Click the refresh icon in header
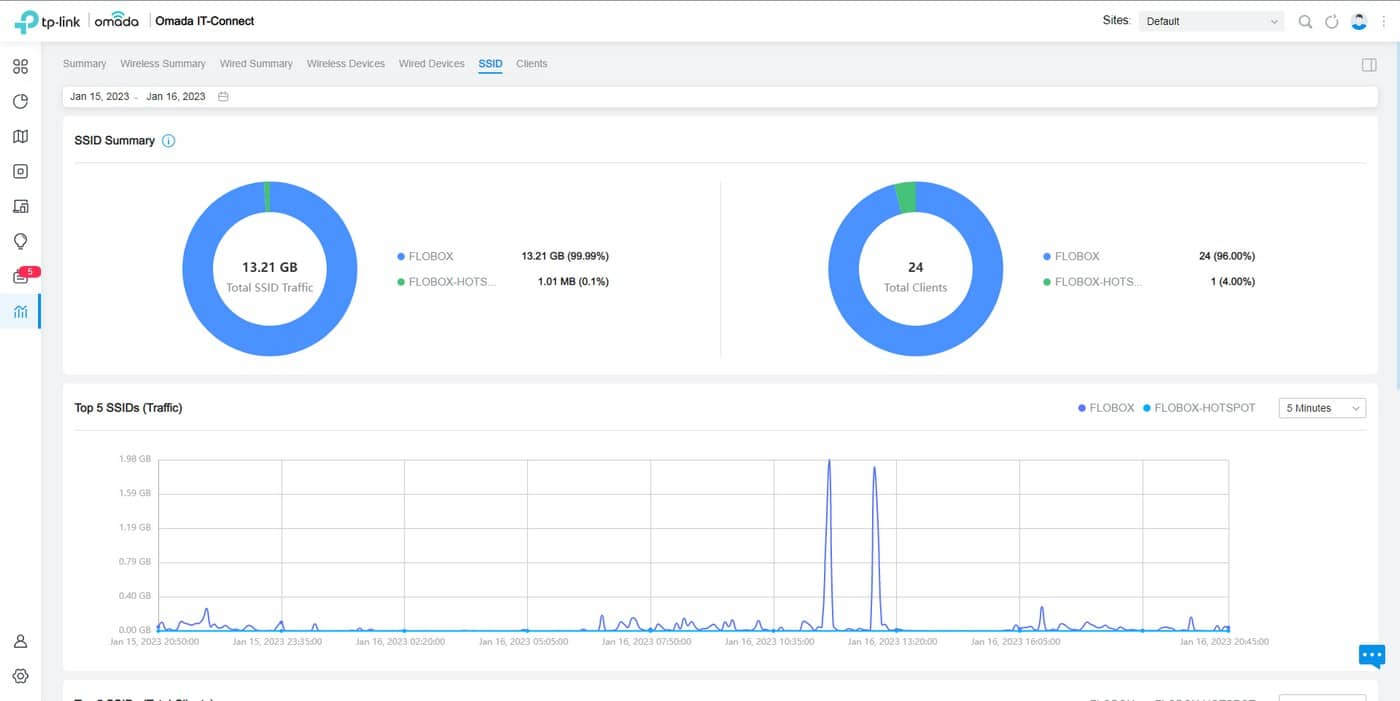This screenshot has height=701, width=1400. point(1331,21)
